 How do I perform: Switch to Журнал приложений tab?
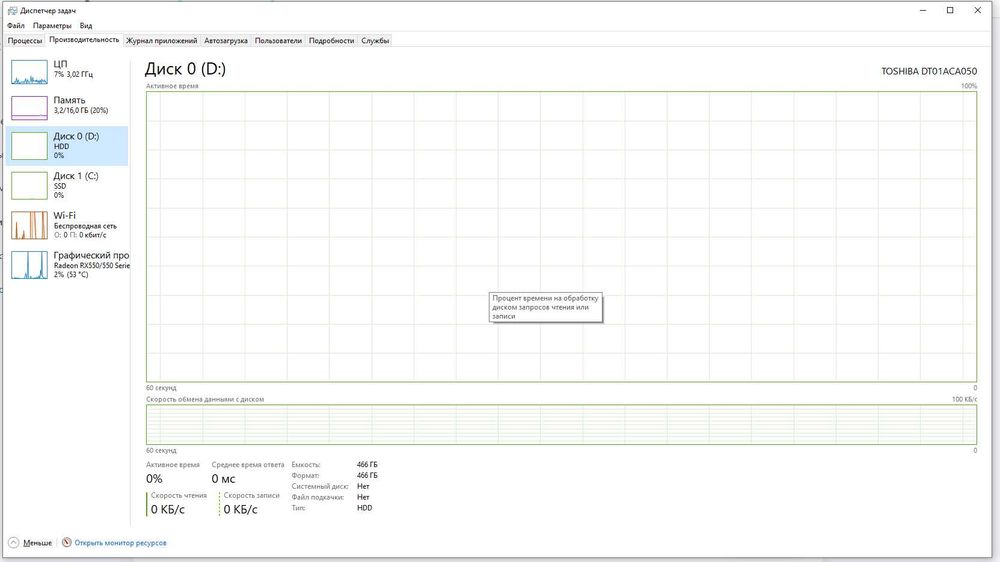[x=161, y=41]
